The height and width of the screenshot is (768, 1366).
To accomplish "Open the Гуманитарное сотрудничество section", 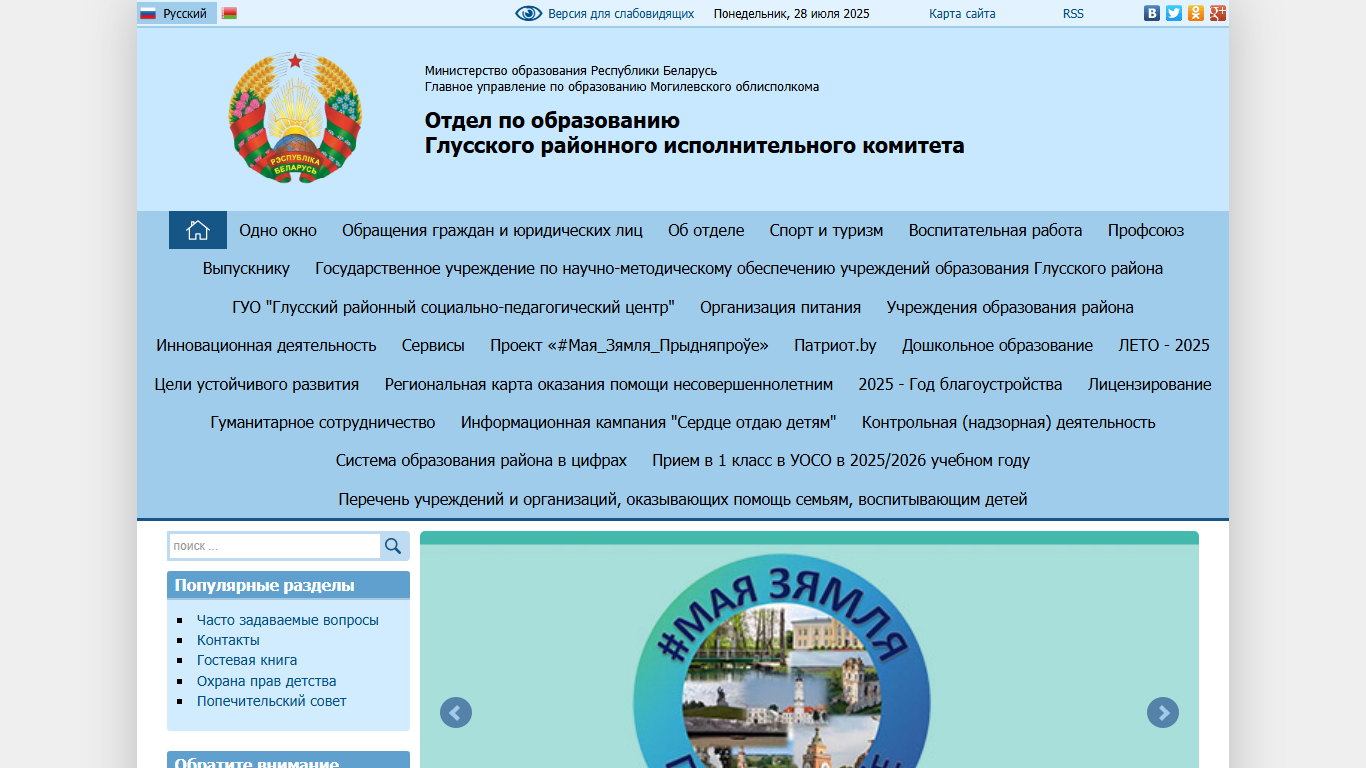I will (x=323, y=422).
